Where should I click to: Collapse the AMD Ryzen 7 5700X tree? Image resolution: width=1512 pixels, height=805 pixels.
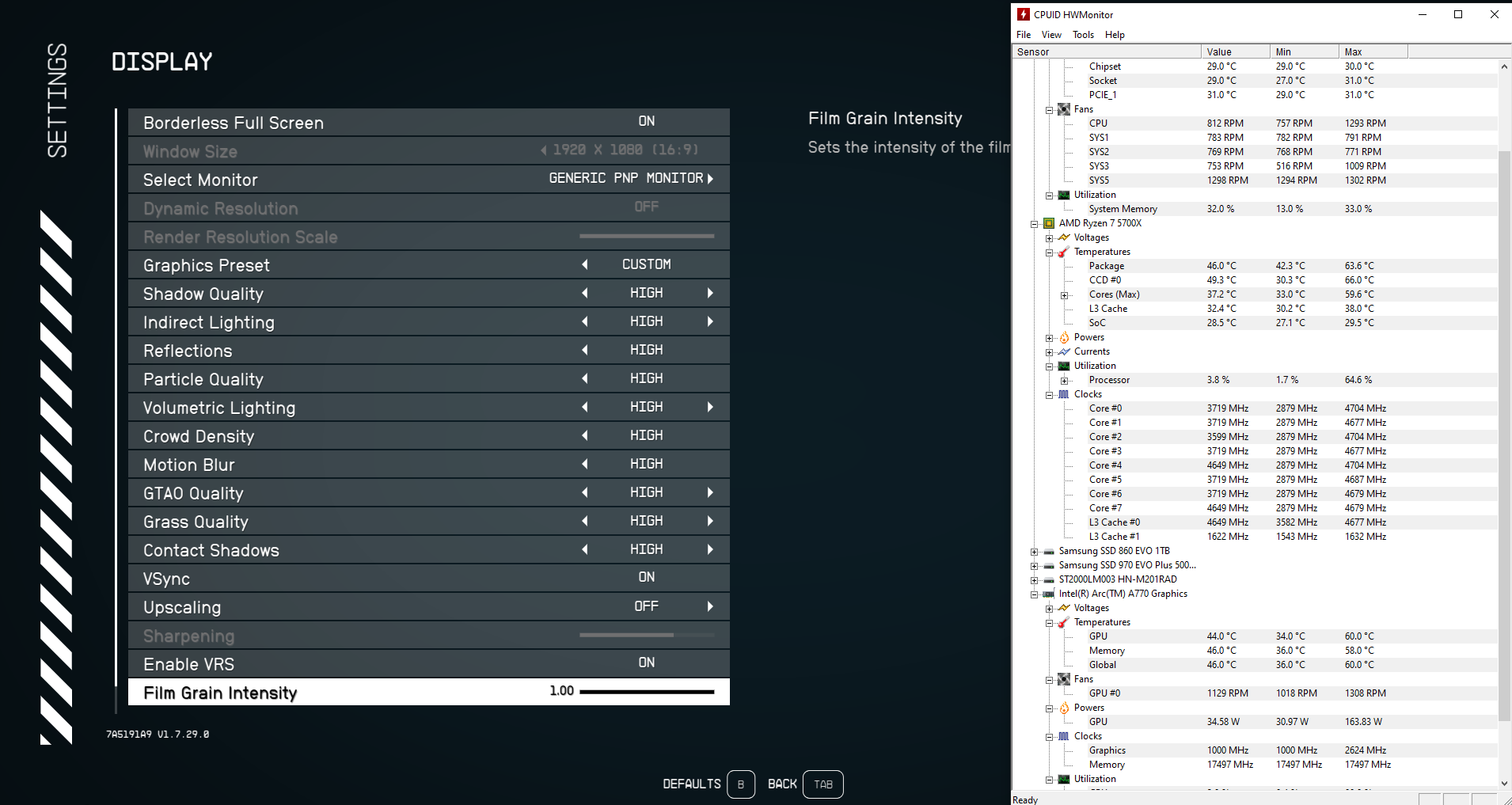[1034, 223]
